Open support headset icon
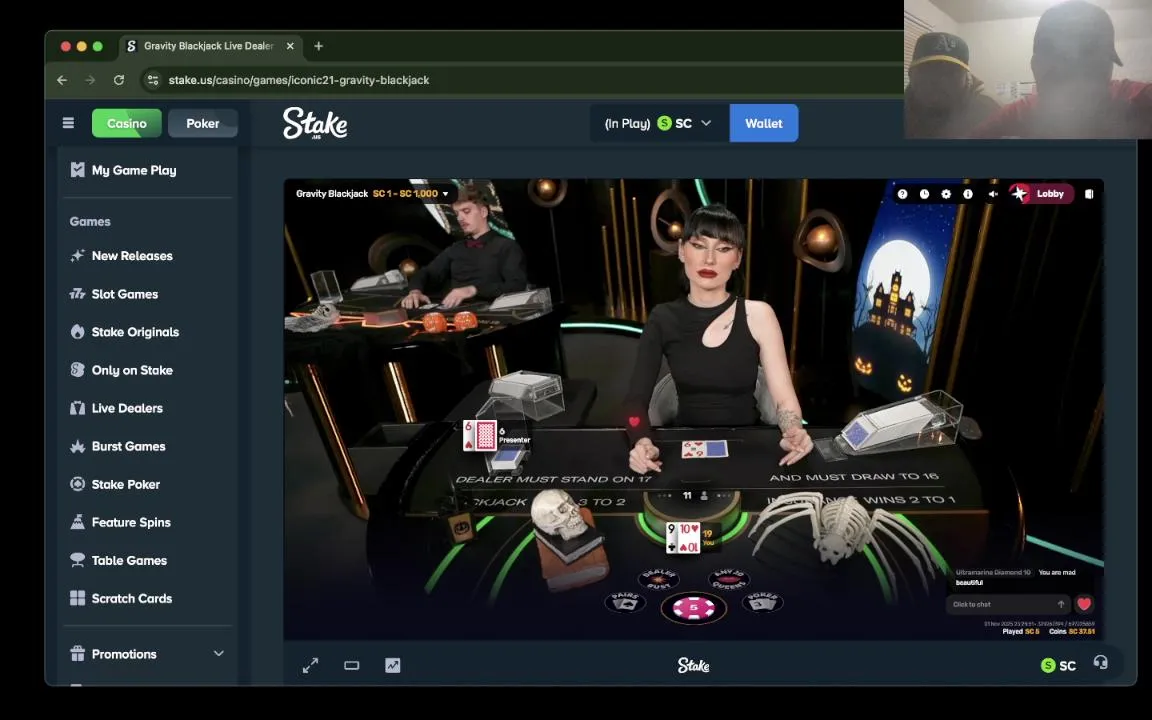Image resolution: width=1152 pixels, height=720 pixels. (x=1101, y=663)
